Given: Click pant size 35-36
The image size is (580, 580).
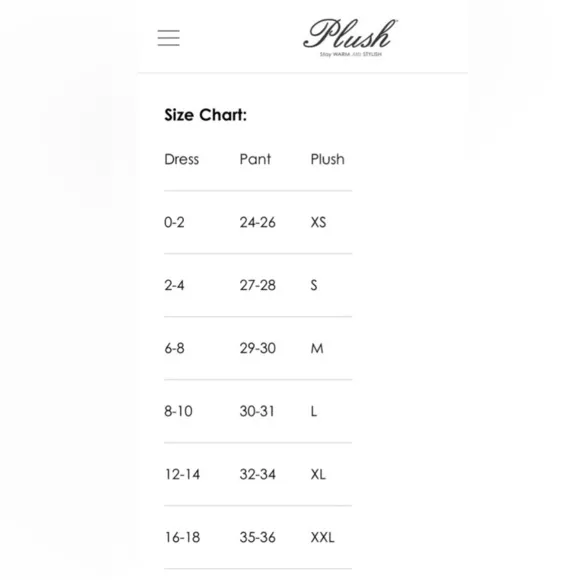Looking at the screenshot, I should click(x=257, y=537).
